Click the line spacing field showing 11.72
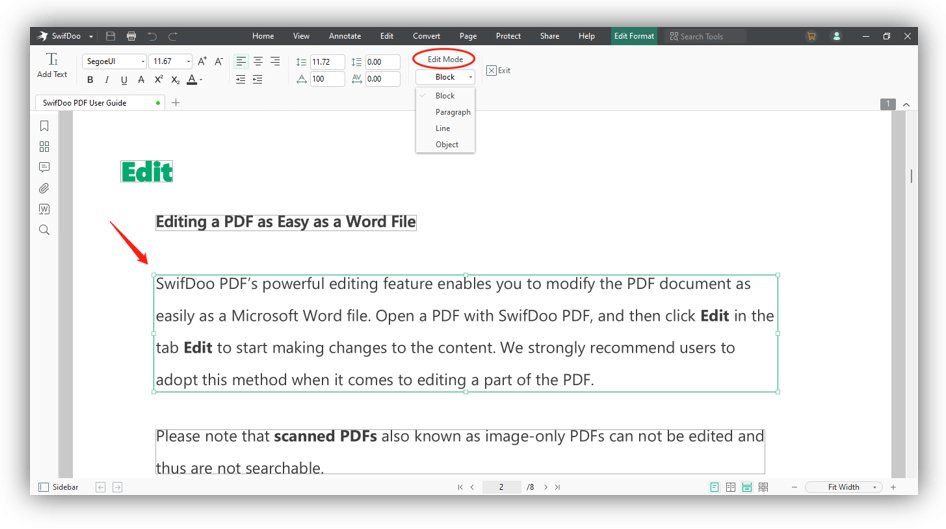 click(x=327, y=62)
